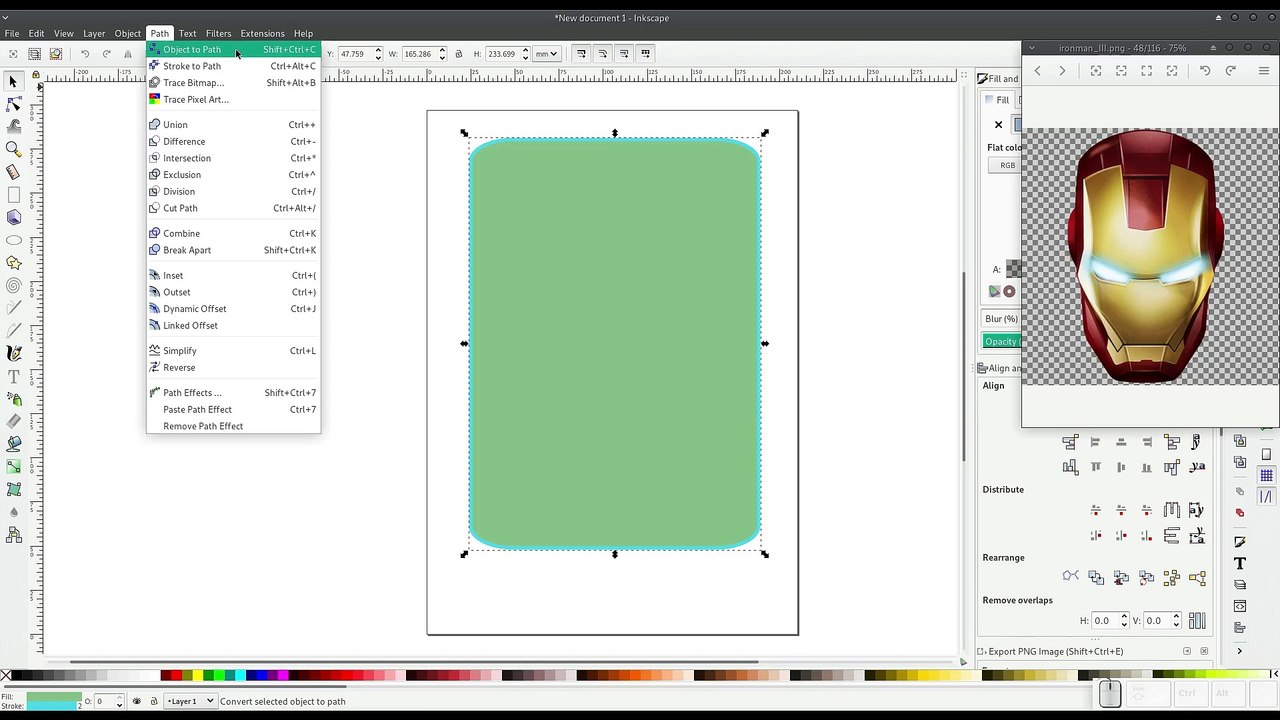
Task: Select the Text tool in left toolbox
Action: point(14,376)
